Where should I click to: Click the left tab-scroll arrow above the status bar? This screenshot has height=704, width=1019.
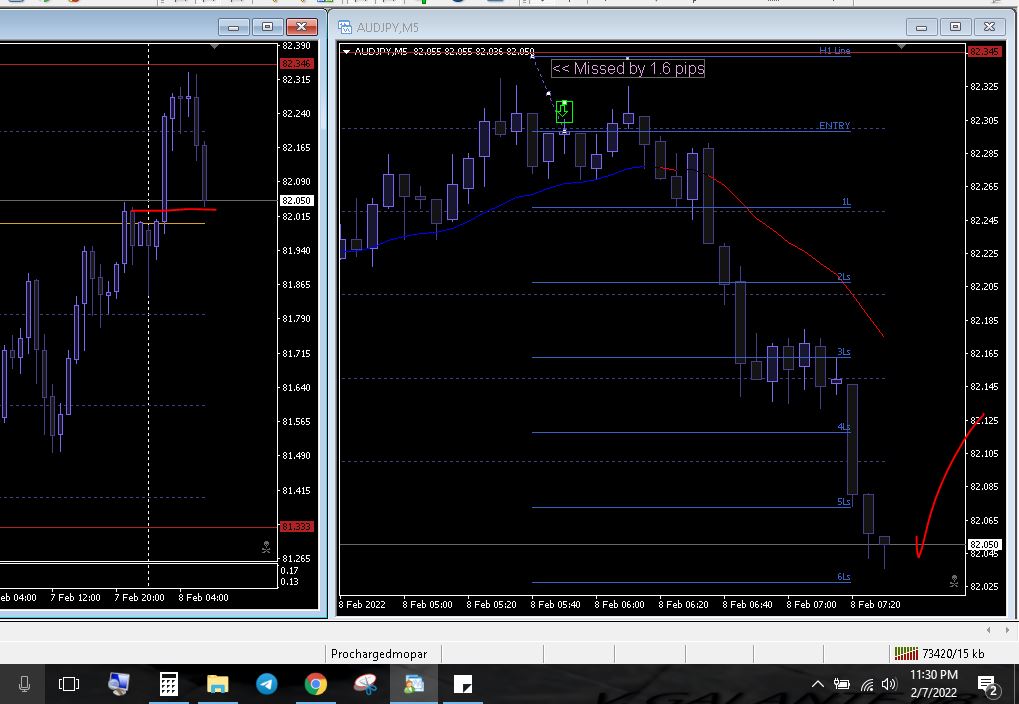(x=988, y=630)
